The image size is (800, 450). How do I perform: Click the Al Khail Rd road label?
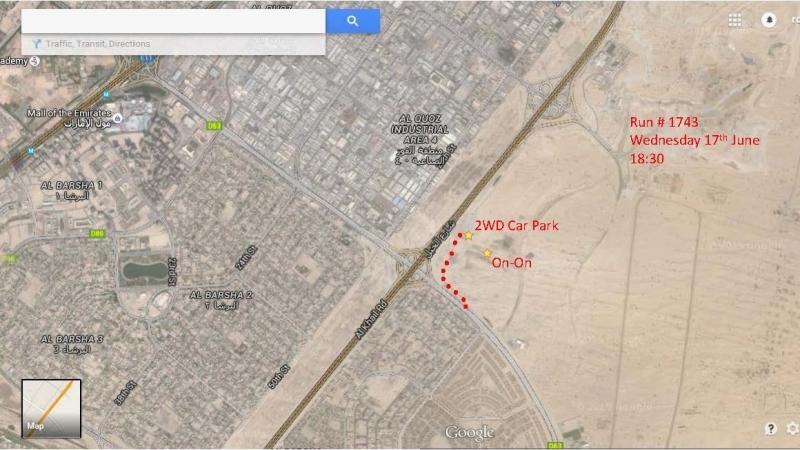pyautogui.click(x=371, y=320)
